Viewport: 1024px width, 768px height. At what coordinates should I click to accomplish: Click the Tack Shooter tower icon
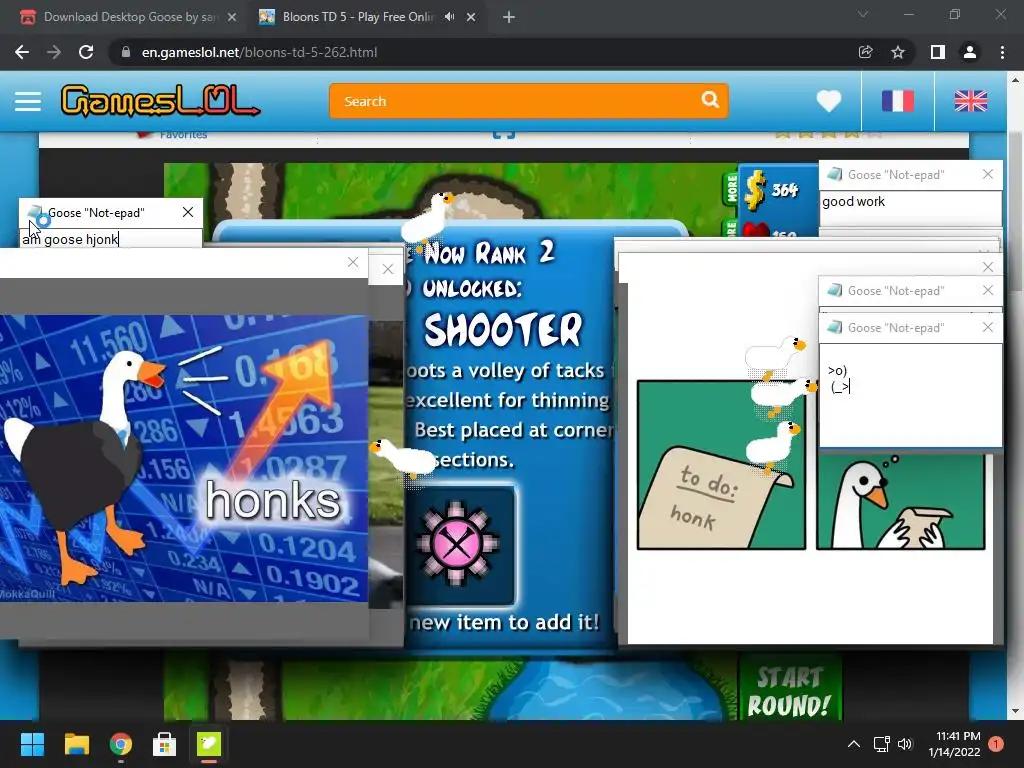click(x=457, y=543)
